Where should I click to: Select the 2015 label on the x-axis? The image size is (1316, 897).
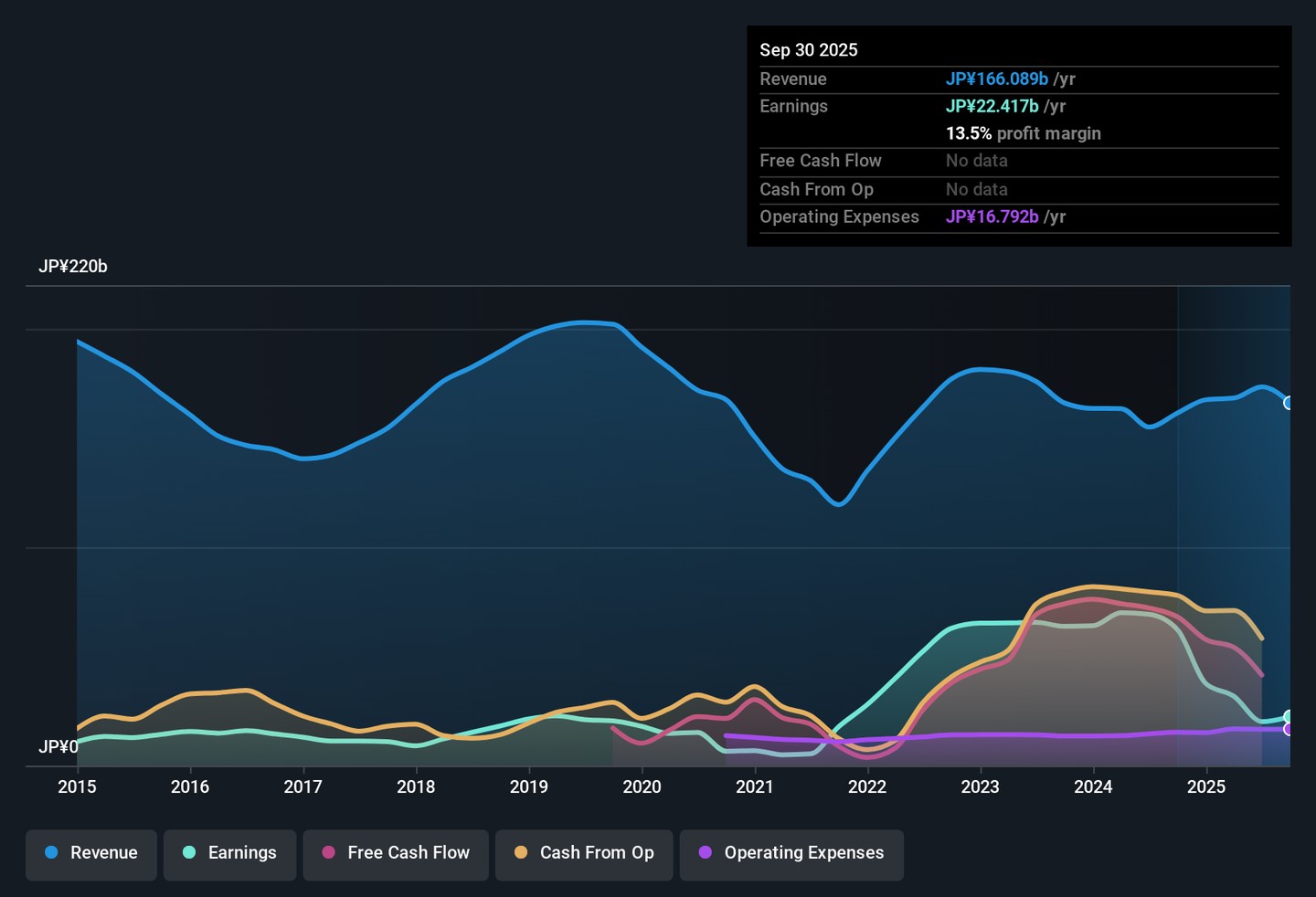77,786
